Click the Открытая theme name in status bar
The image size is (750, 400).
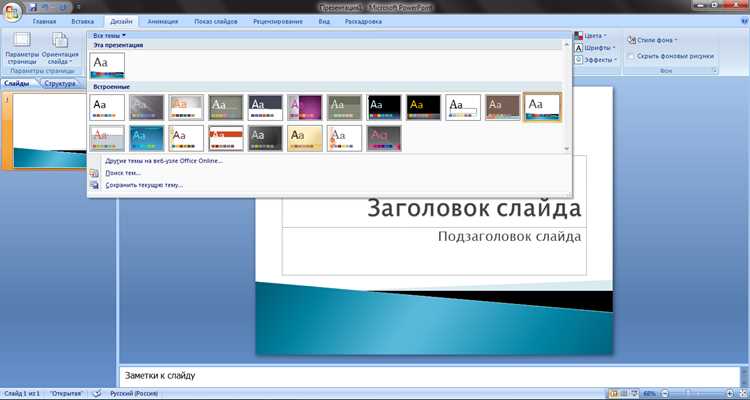66,394
